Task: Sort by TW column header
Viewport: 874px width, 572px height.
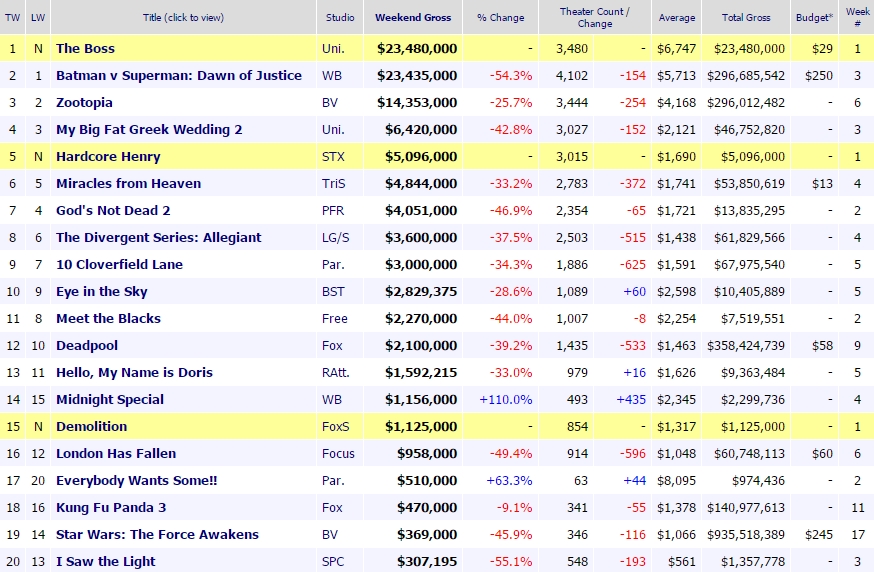Action: pos(12,17)
